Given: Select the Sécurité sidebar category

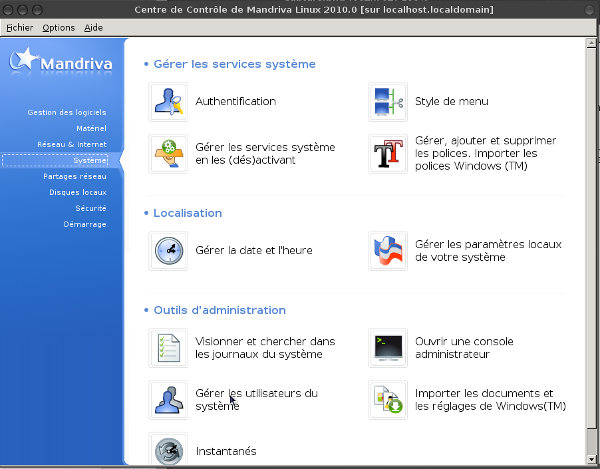Looking at the screenshot, I should pos(91,208).
